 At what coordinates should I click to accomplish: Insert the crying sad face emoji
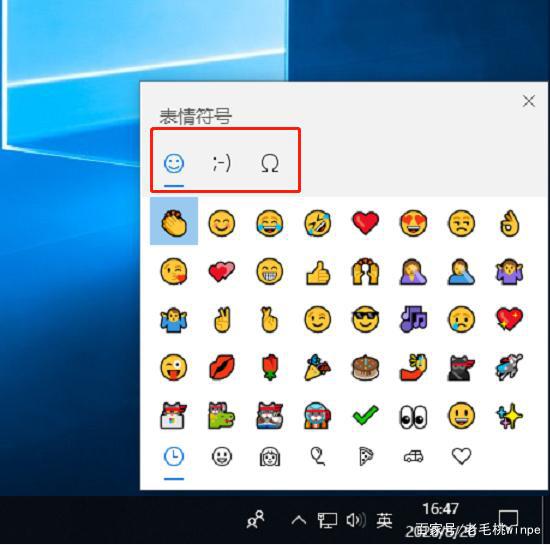tap(462, 319)
